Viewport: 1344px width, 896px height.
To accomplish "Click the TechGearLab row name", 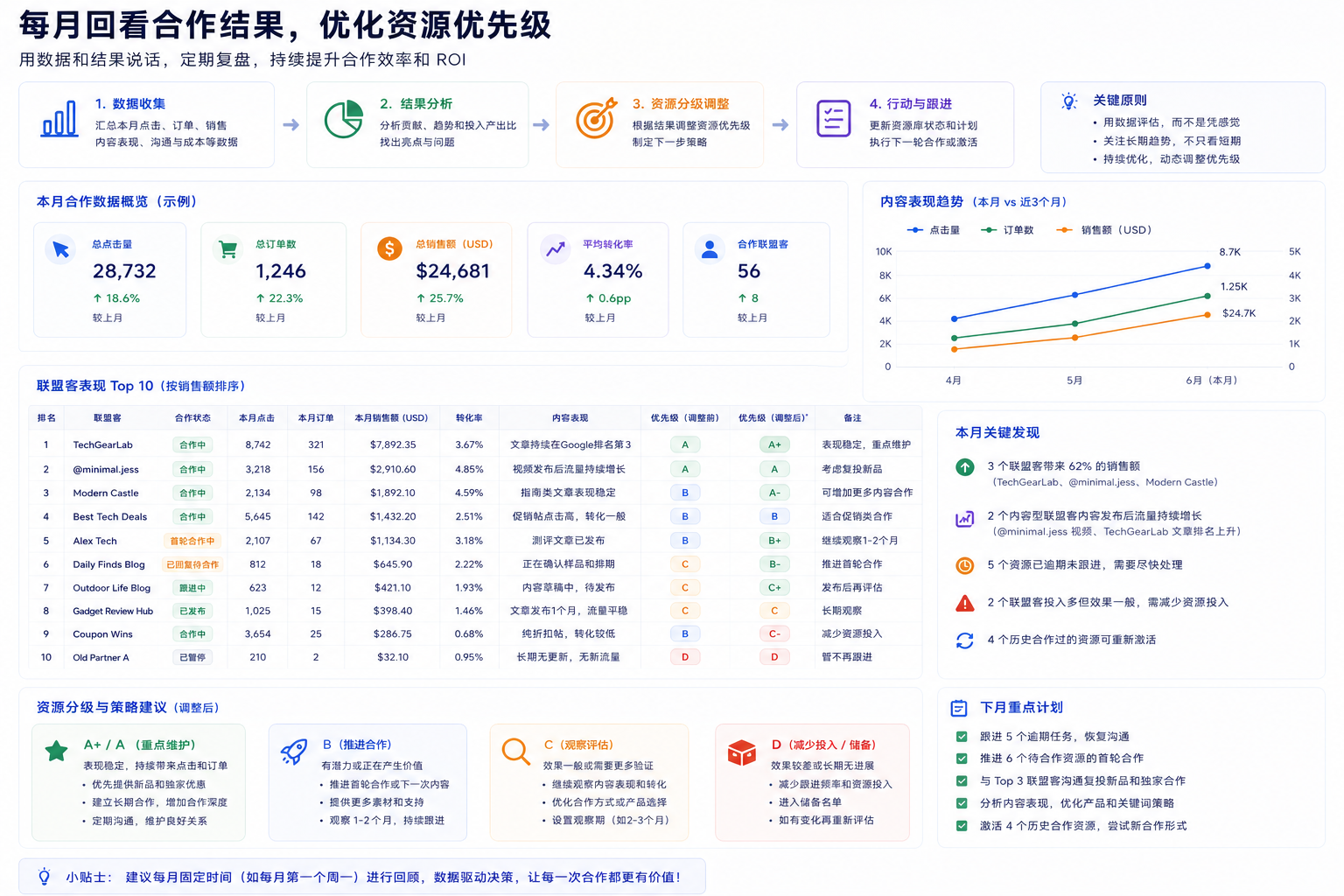I will point(103,445).
